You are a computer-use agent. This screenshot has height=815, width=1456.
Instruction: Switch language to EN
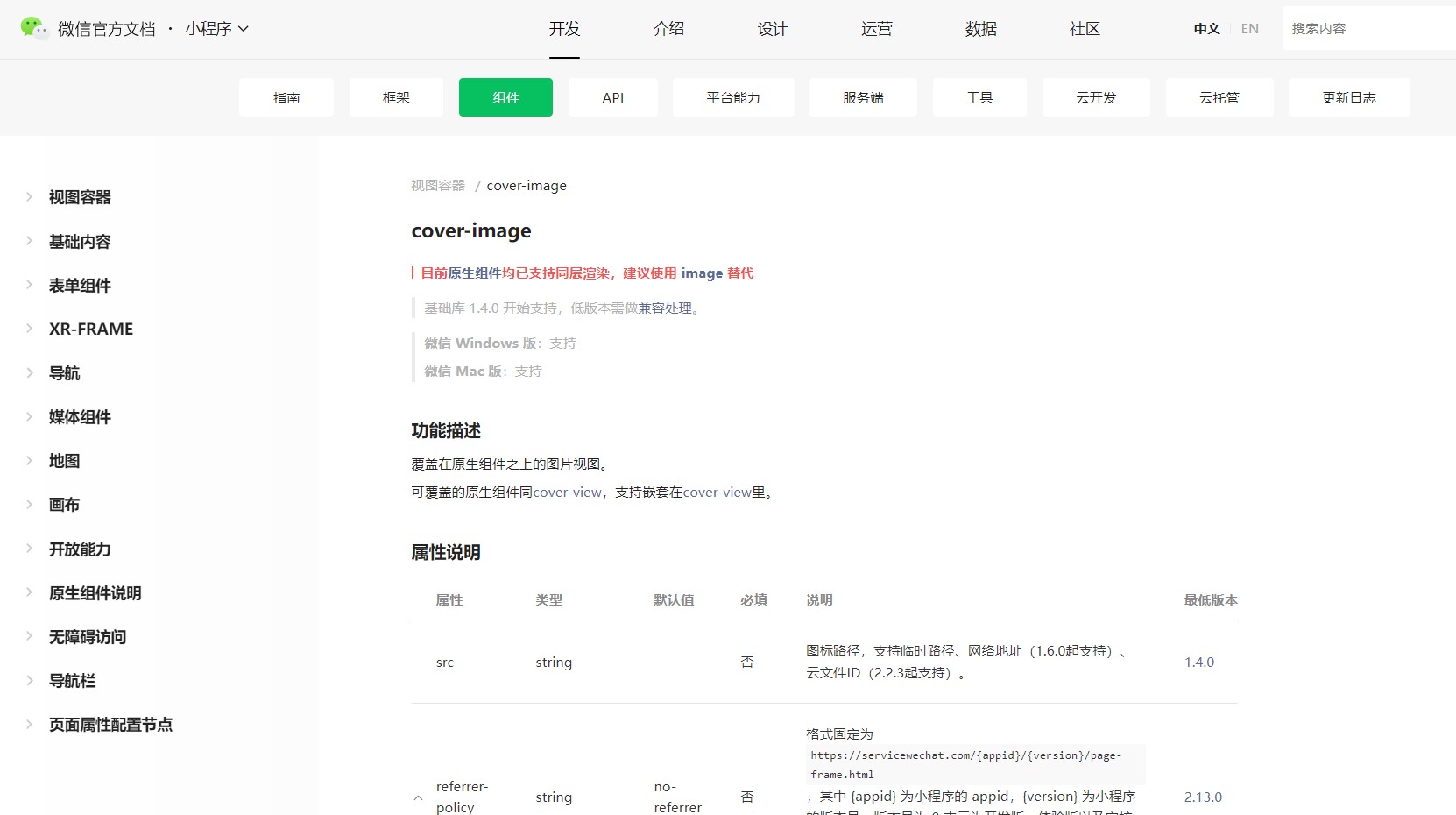pyautogui.click(x=1250, y=29)
